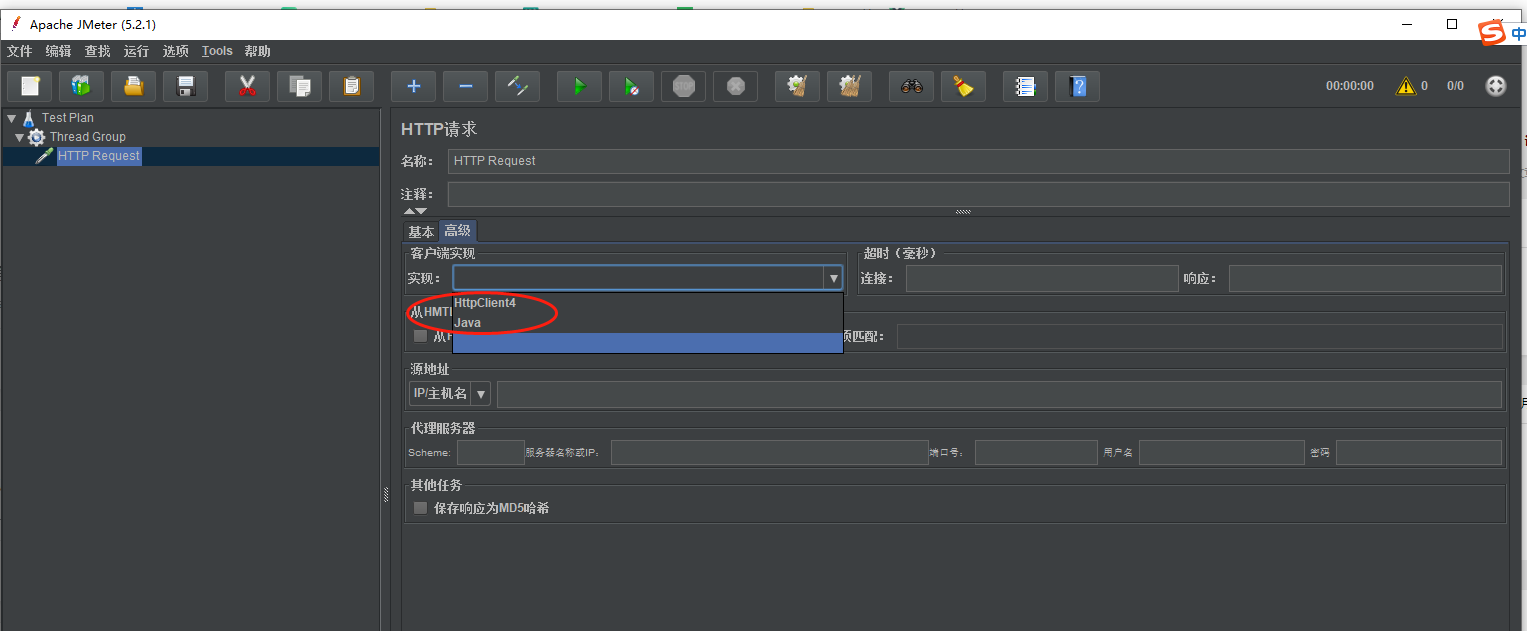This screenshot has height=631, width=1527.
Task: Open the 运行 menu
Action: (136, 51)
